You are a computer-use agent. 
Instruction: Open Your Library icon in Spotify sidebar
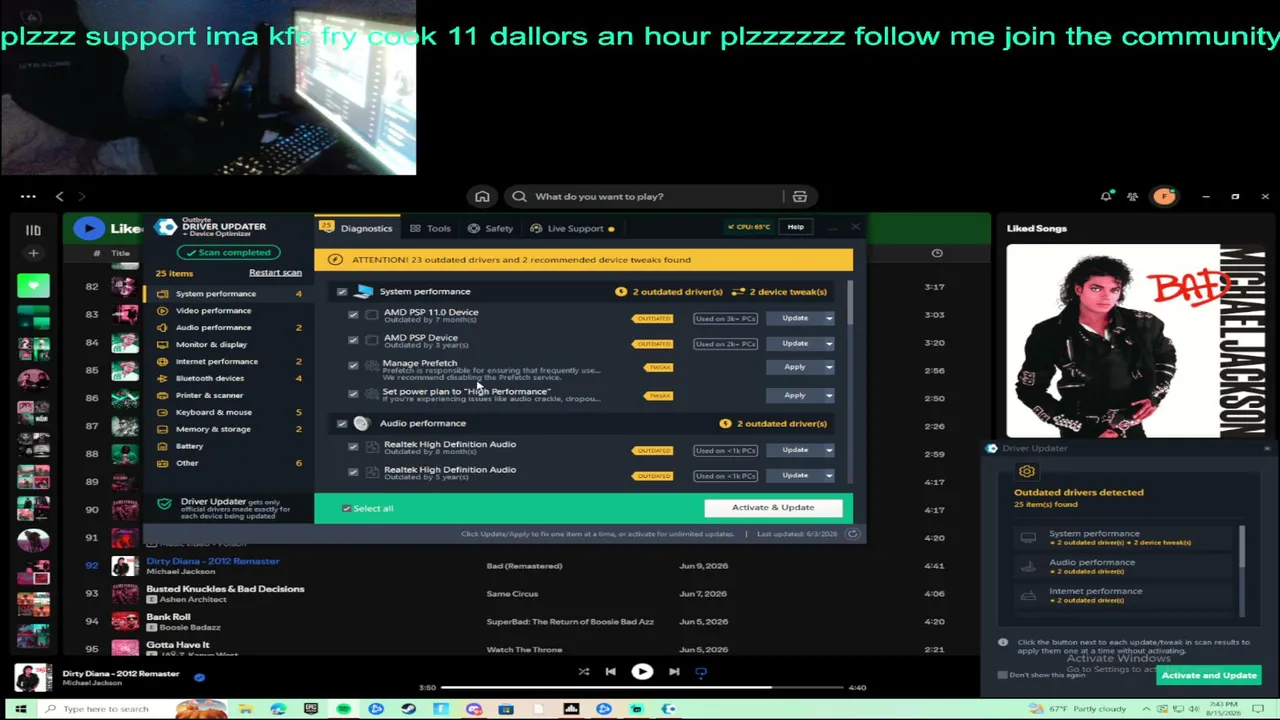33,230
